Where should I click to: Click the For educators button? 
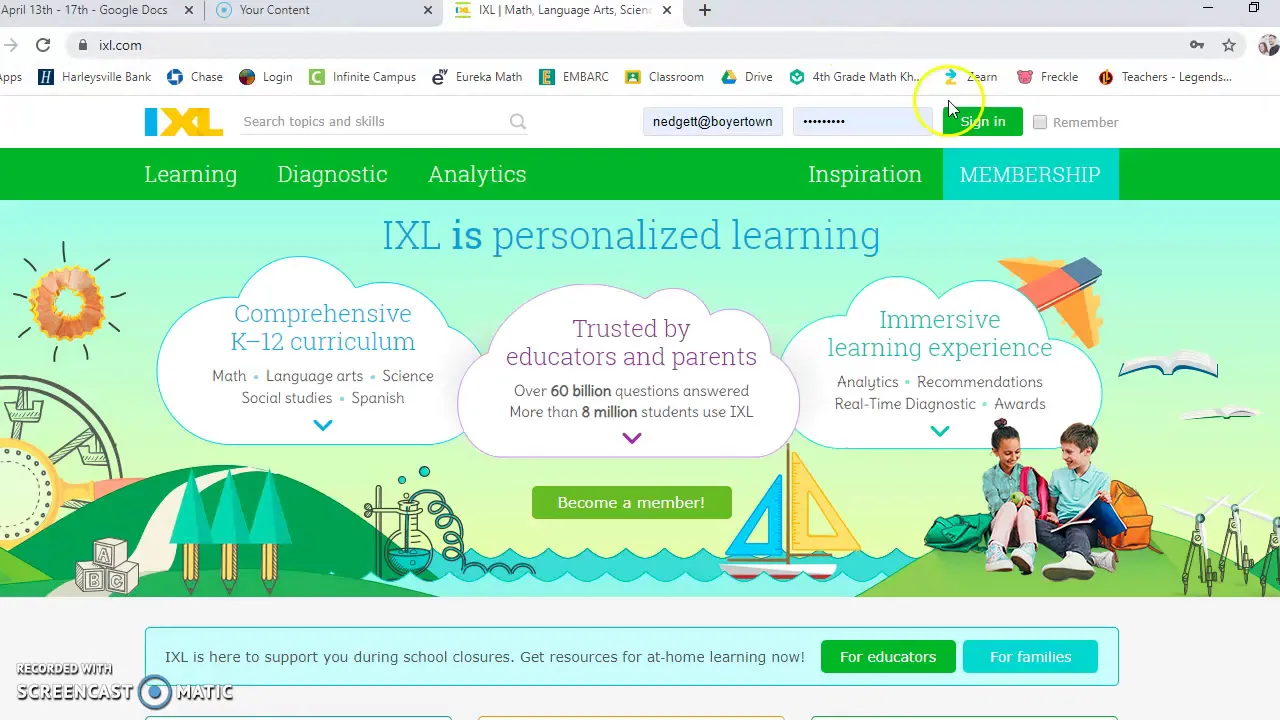888,657
